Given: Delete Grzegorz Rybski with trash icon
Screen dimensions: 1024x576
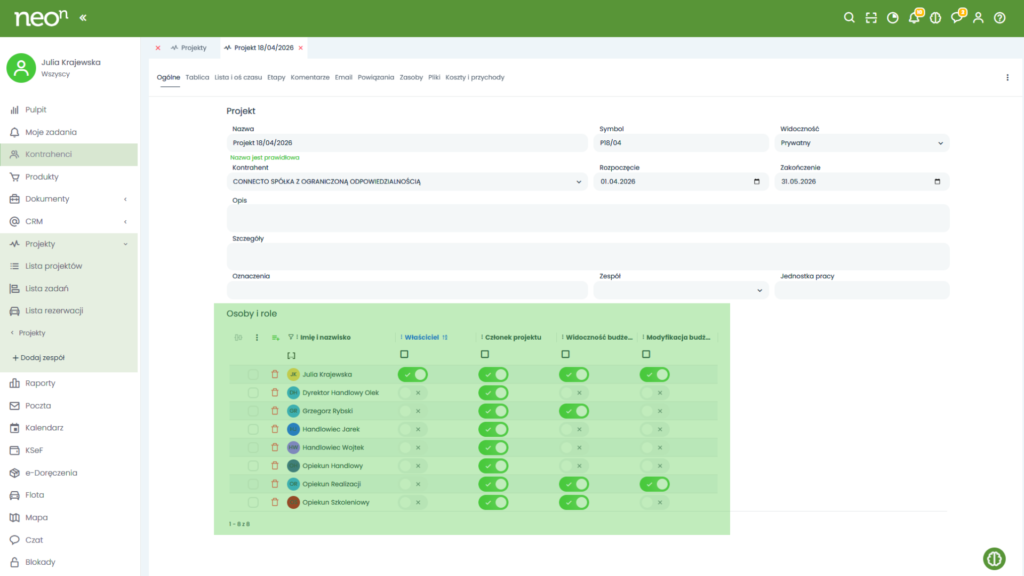Looking at the screenshot, I should [275, 411].
